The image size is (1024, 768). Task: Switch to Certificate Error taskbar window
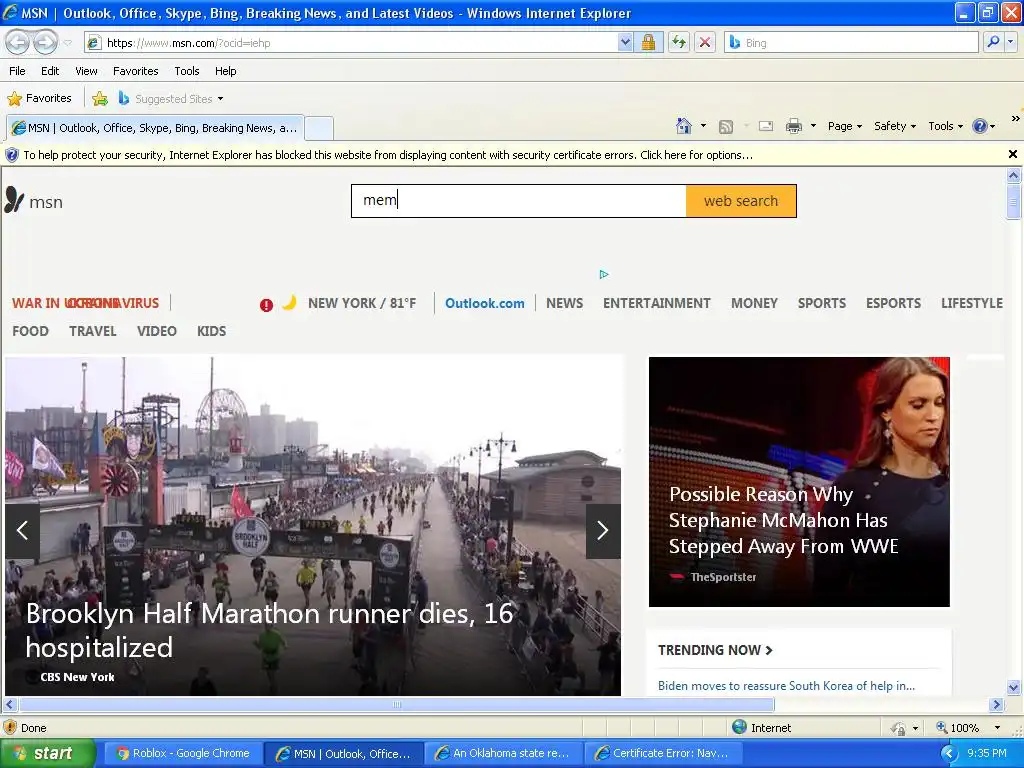coord(663,753)
